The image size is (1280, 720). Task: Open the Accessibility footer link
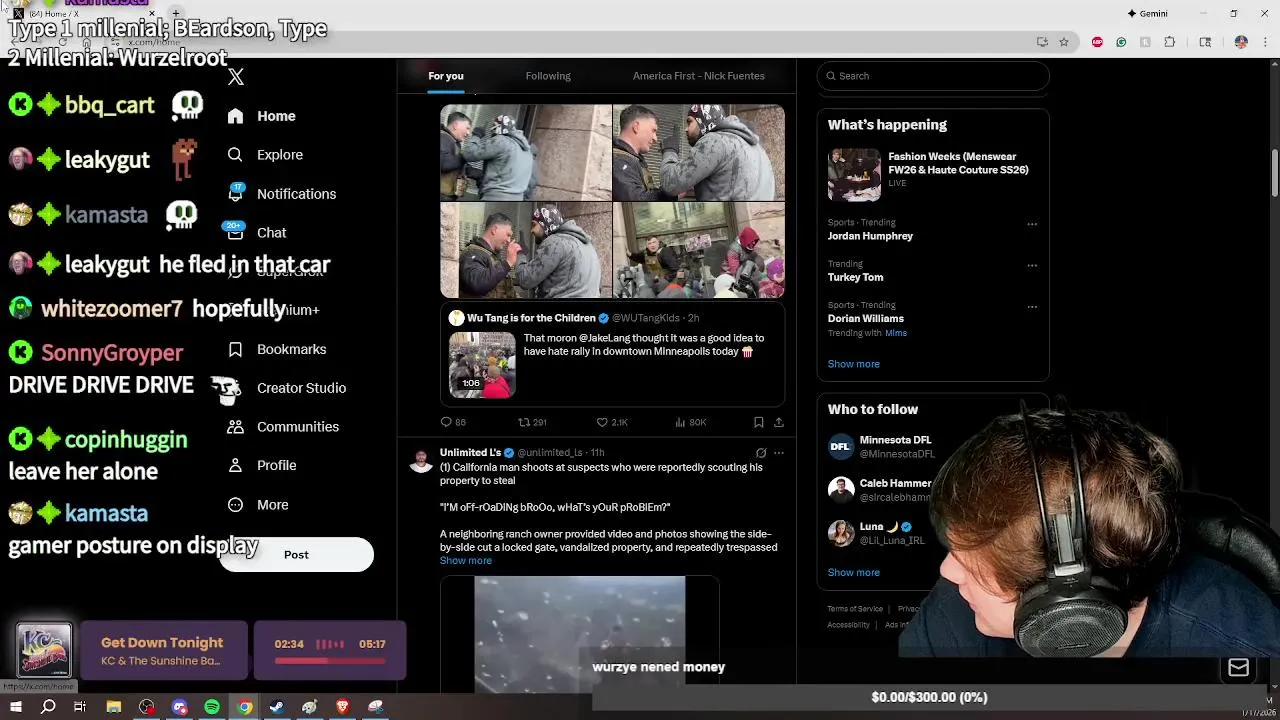848,625
